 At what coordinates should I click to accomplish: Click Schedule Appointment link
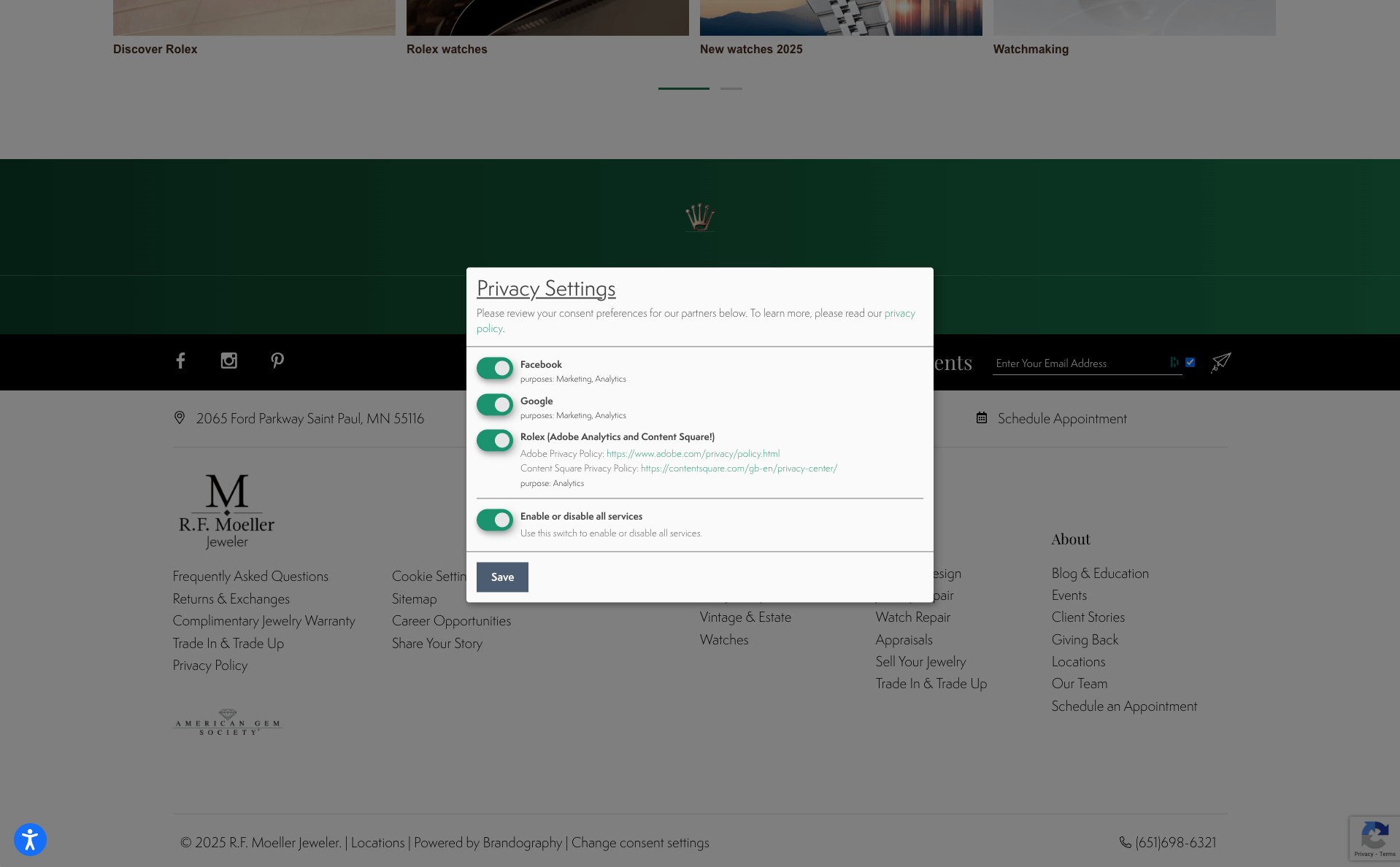1062,418
